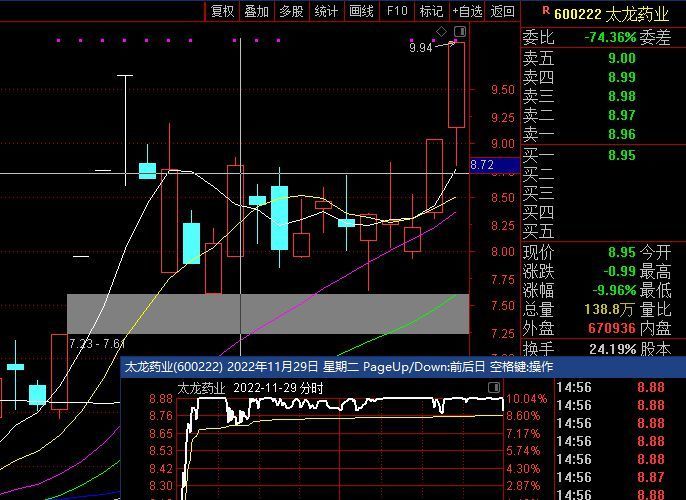Open the 复权 adjustment option

(x=222, y=11)
